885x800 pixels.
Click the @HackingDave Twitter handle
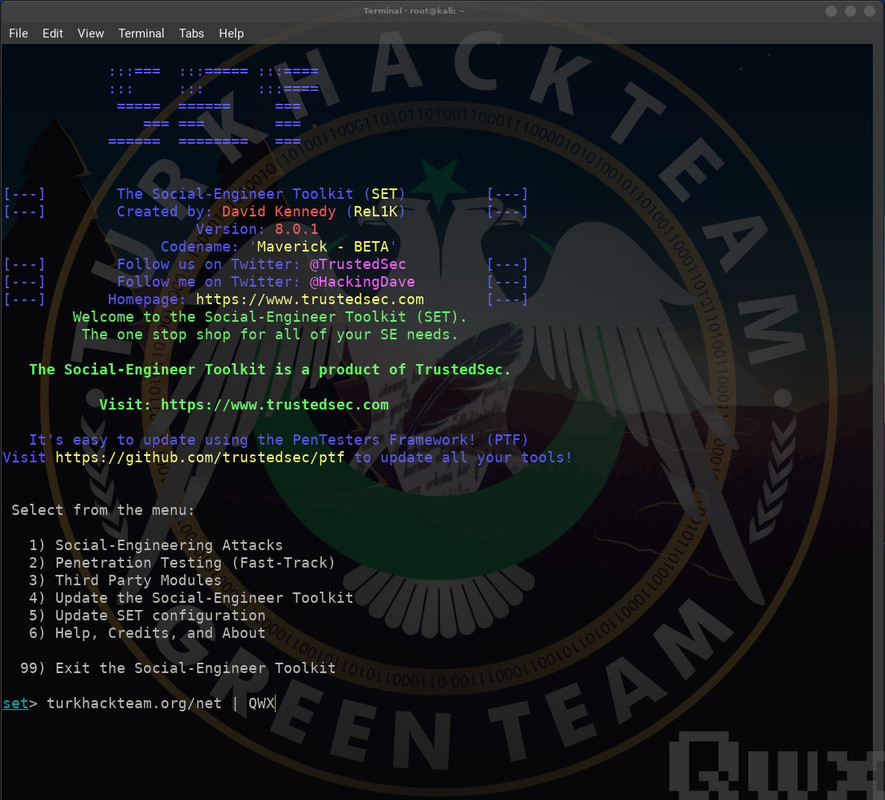[x=362, y=282]
